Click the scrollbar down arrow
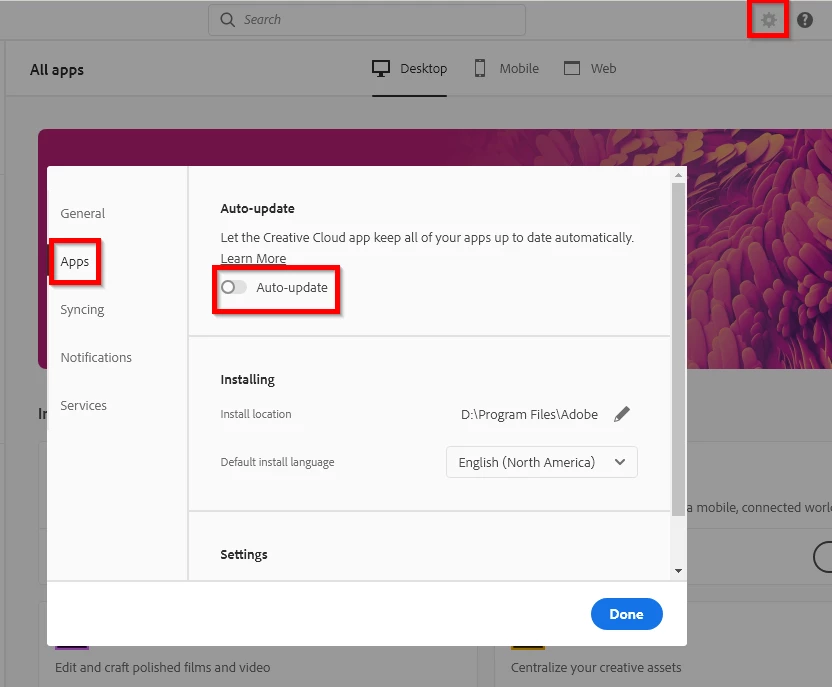The height and width of the screenshot is (687, 832). coord(678,571)
